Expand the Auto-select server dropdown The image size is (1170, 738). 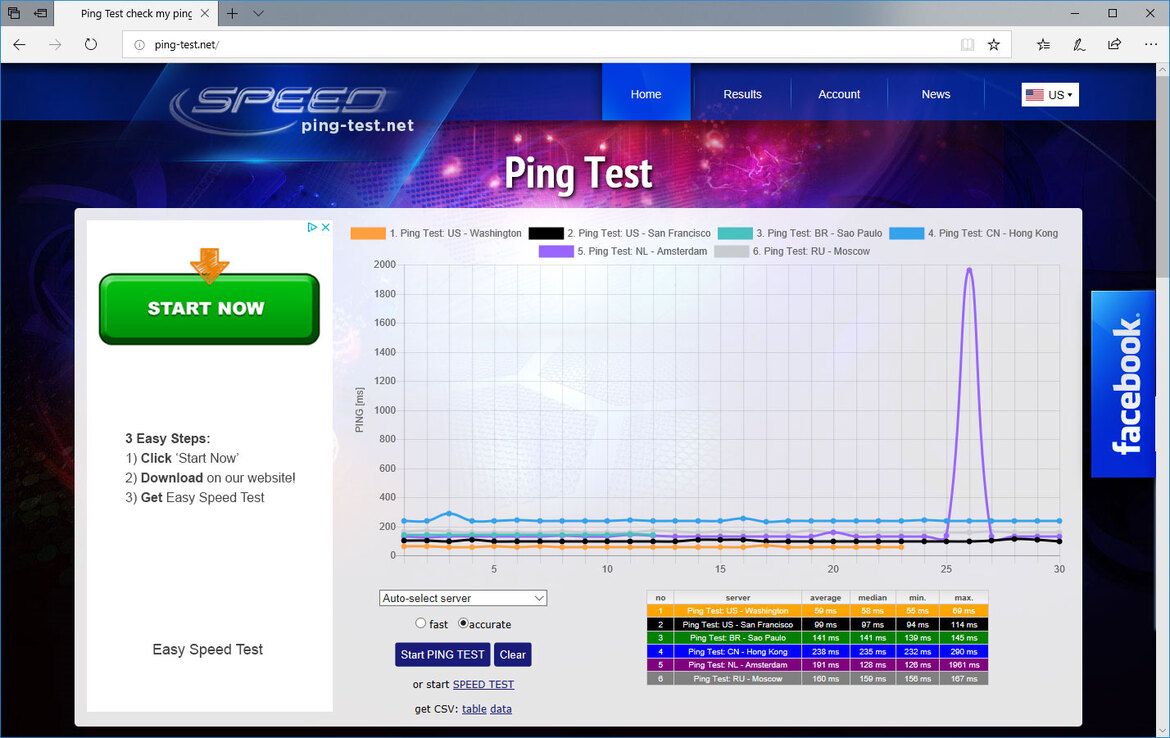463,598
